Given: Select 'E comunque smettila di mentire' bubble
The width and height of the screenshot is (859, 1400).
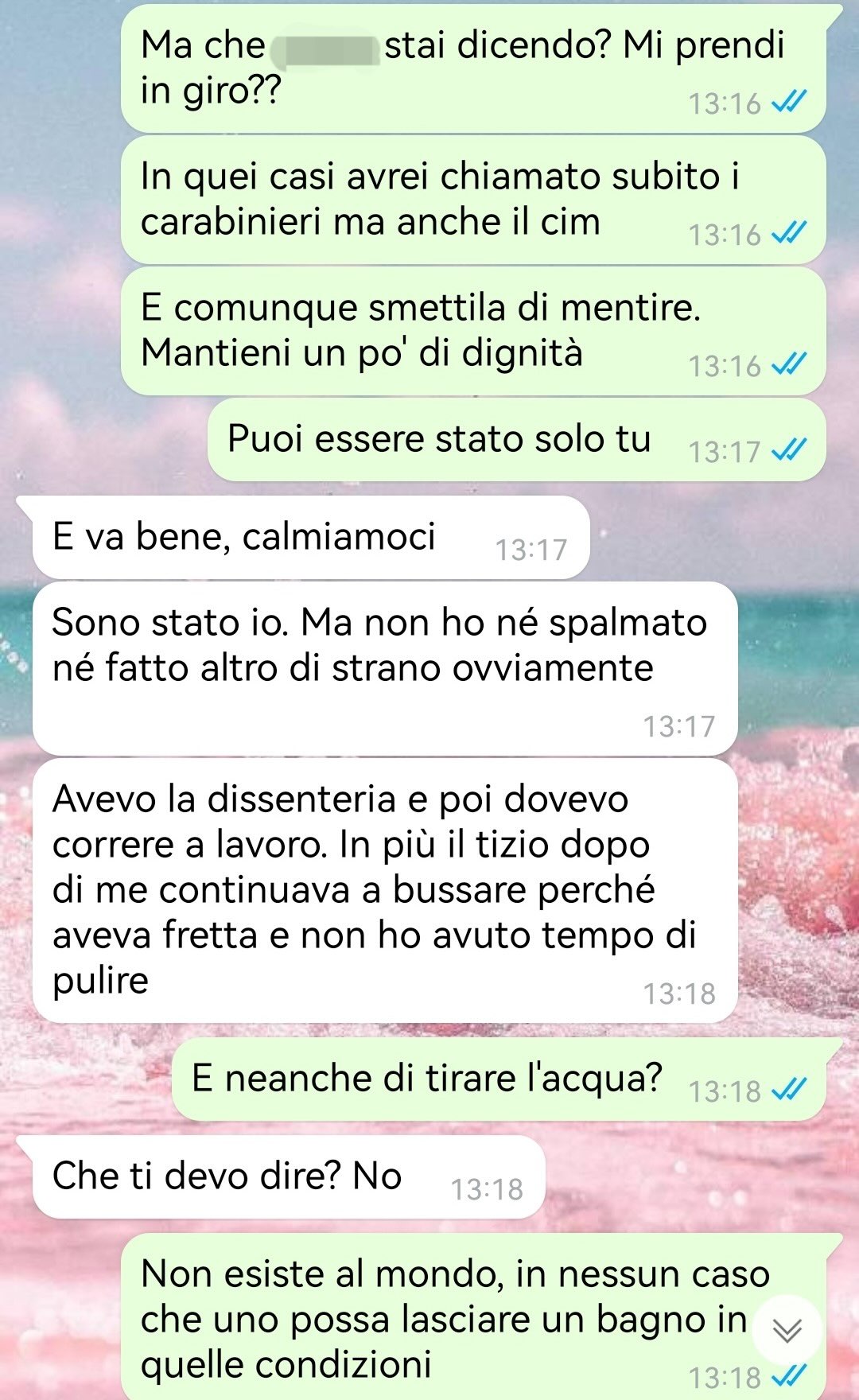Looking at the screenshot, I should 473,331.
